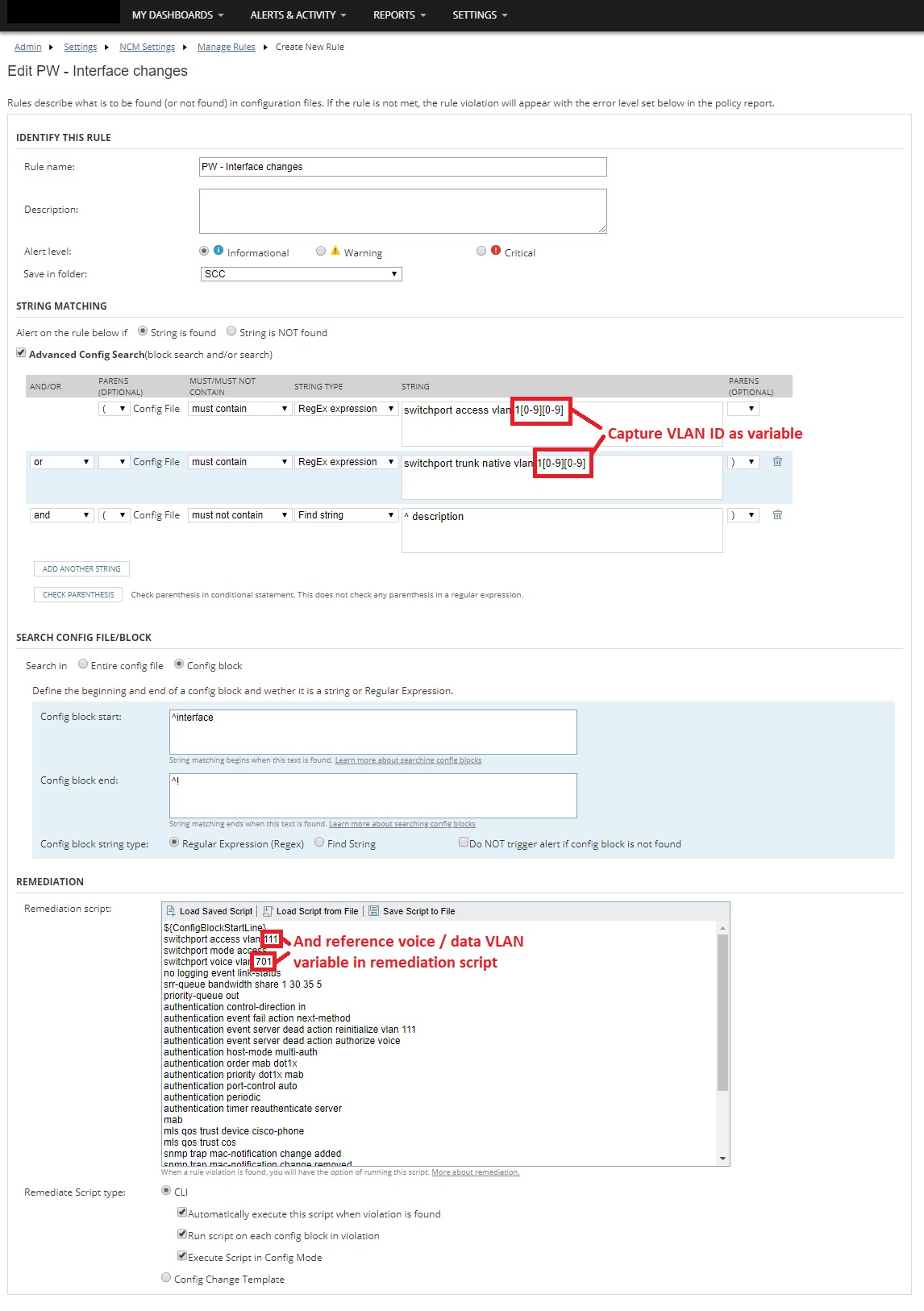924x1311 pixels.
Task: Open first row 'must contain' dropdown
Action: [x=240, y=409]
